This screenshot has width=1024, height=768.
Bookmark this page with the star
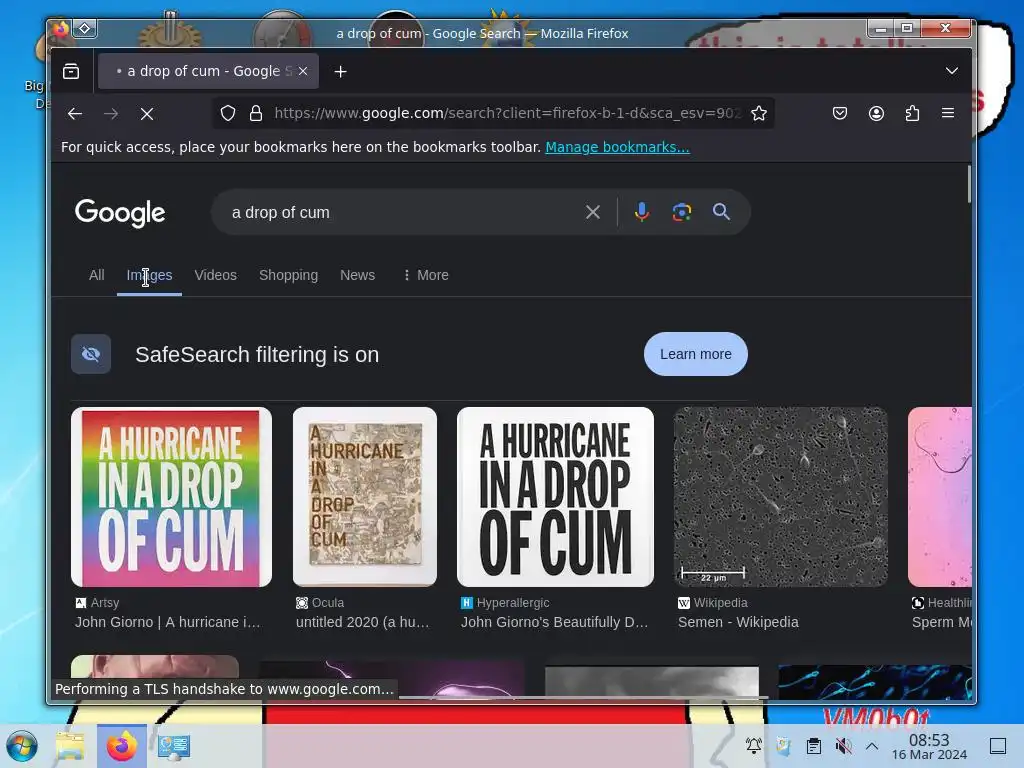(758, 113)
